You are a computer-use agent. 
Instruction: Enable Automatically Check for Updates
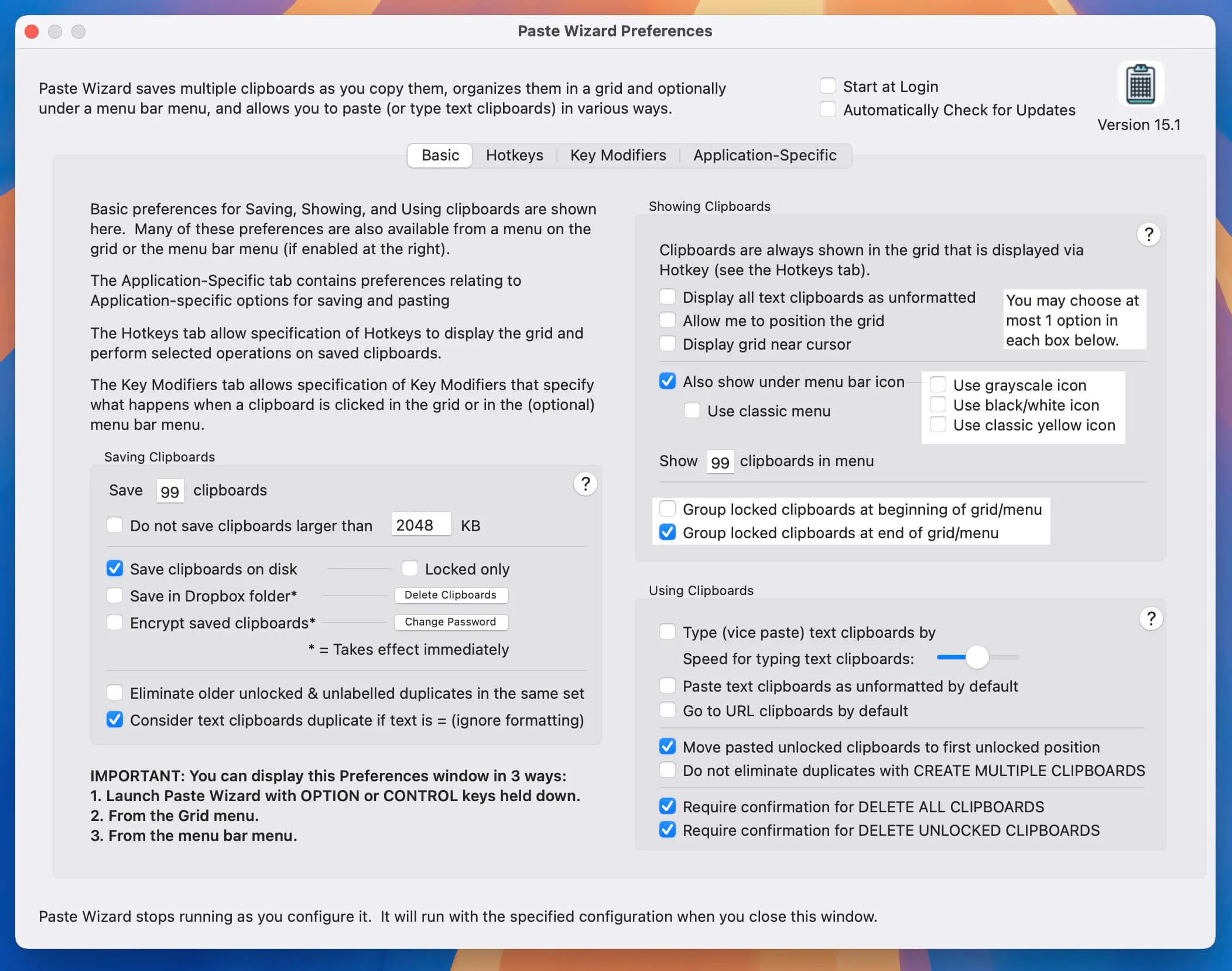click(827, 110)
